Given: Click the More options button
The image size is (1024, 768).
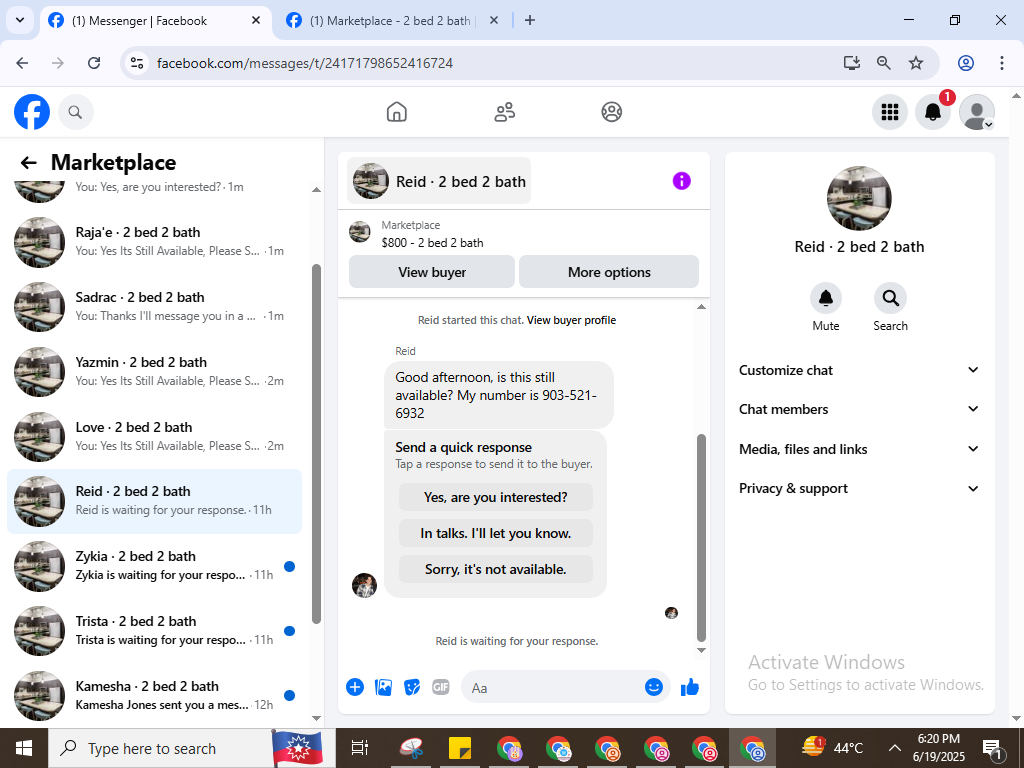Looking at the screenshot, I should tap(609, 272).
